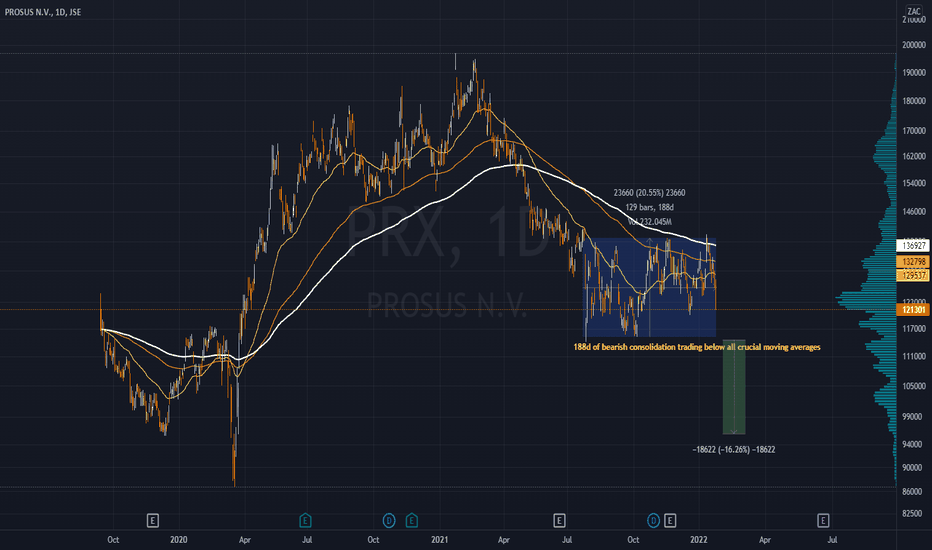Click the 2022 time axis label

(x=698, y=540)
